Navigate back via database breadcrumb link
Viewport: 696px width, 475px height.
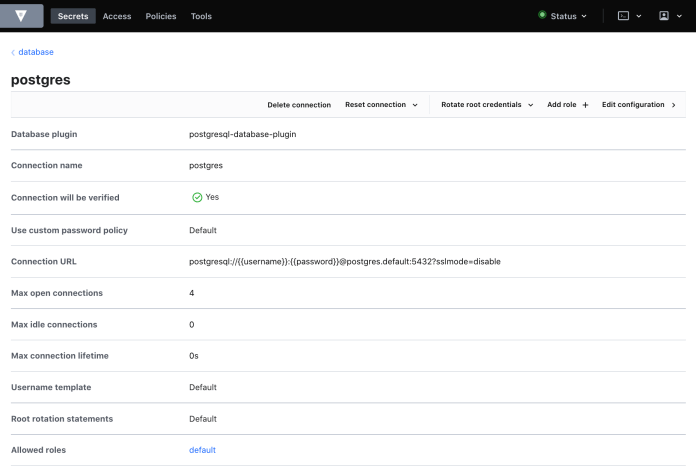coord(36,52)
